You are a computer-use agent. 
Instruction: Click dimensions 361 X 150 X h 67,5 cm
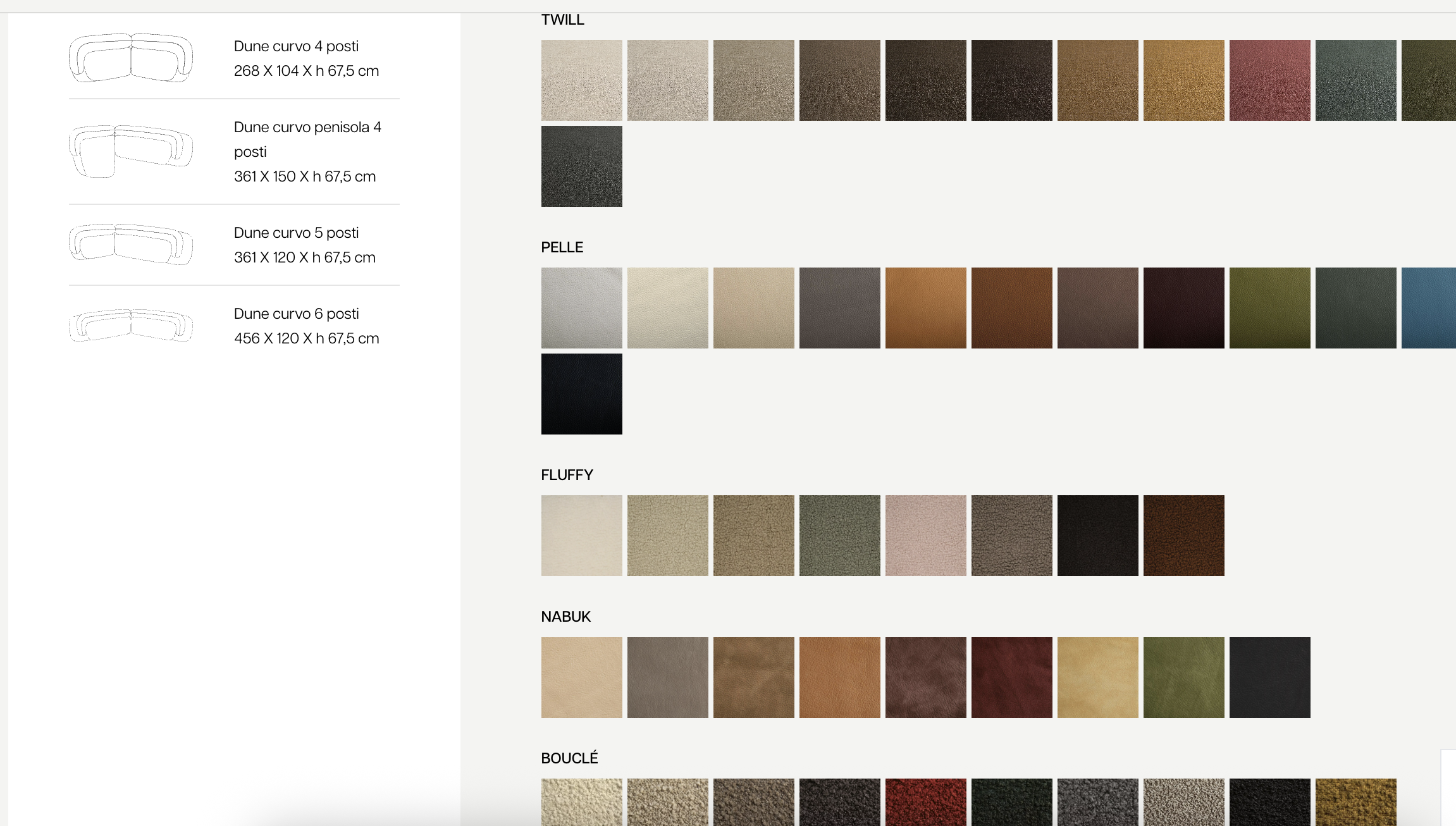pos(305,176)
